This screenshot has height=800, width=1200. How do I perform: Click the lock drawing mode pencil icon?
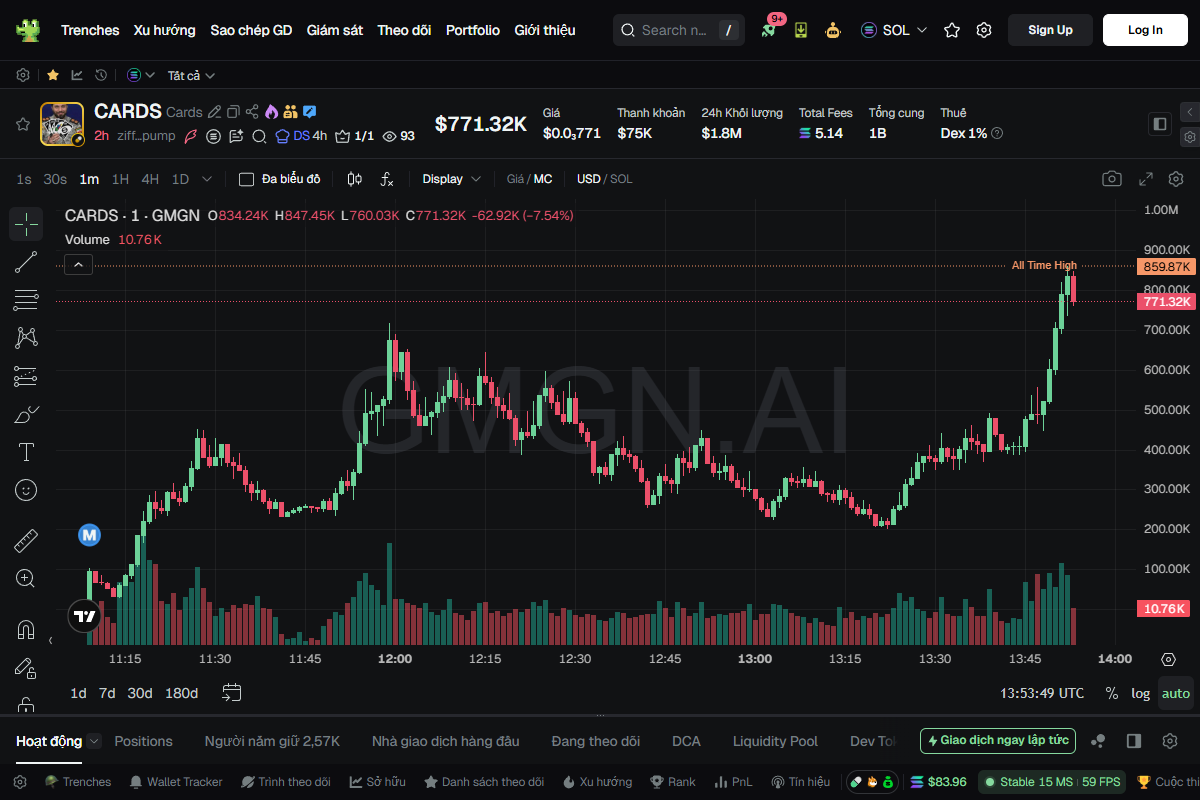pos(26,668)
